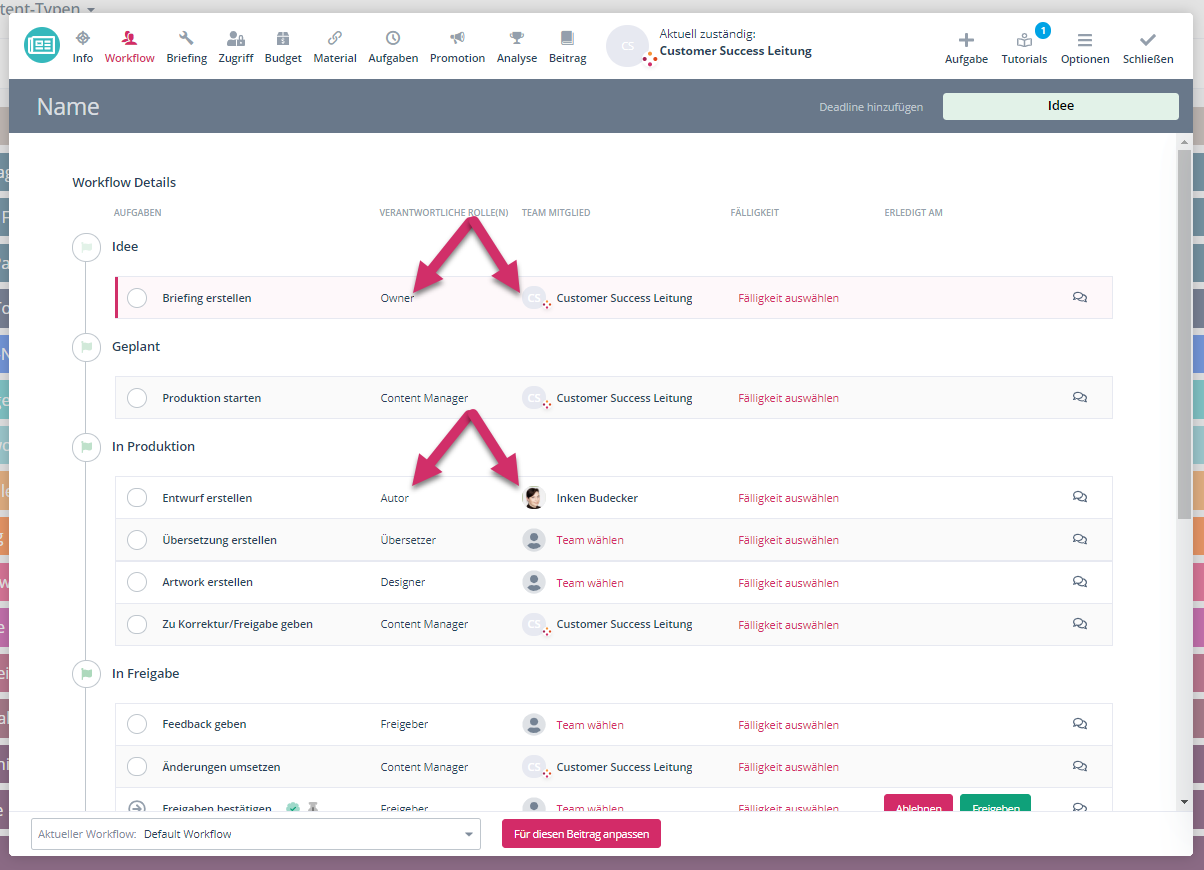Switch to the Info tab
Screen dimensions: 1204x870
tap(83, 47)
